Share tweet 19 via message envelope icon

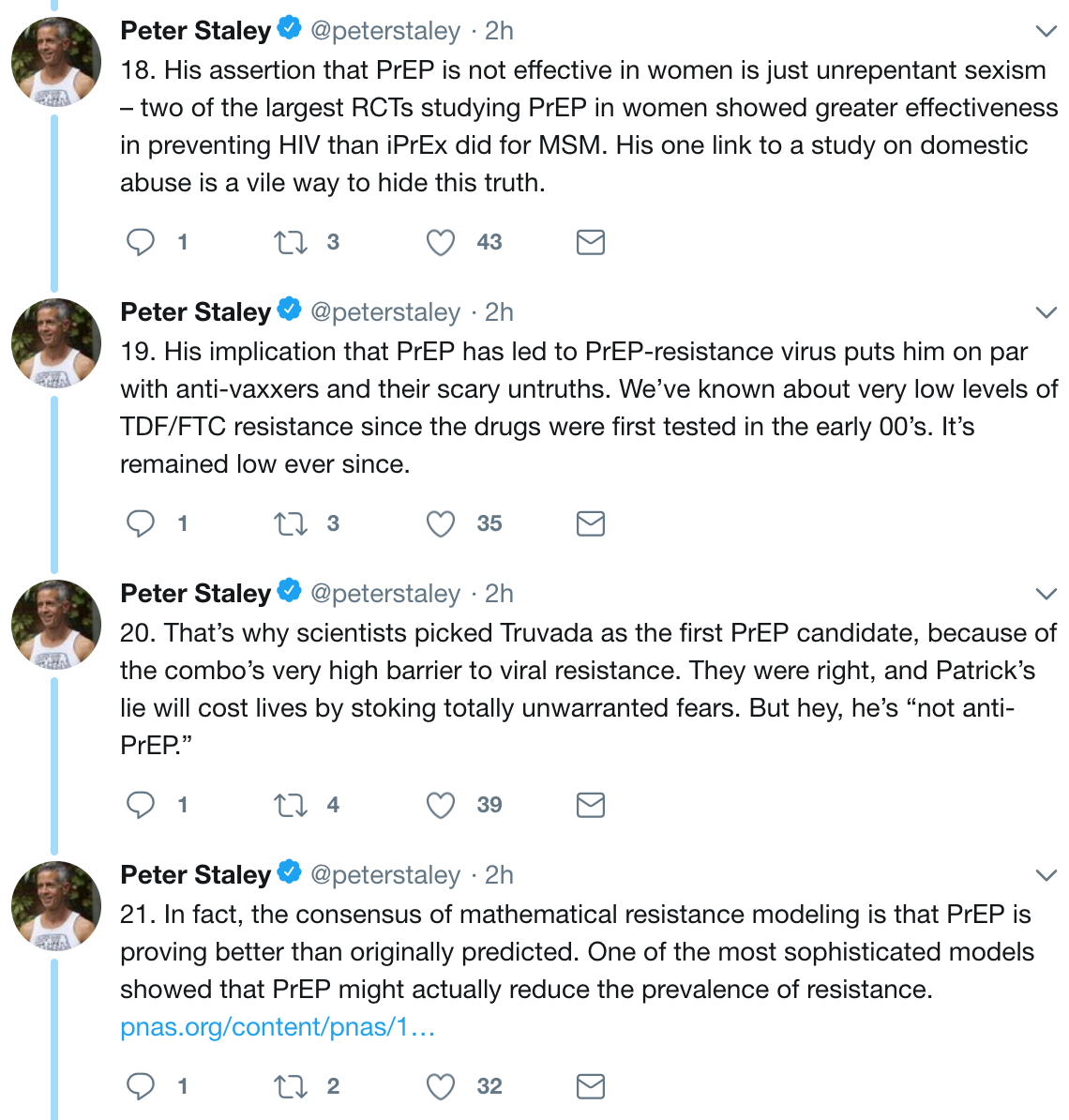[x=590, y=524]
